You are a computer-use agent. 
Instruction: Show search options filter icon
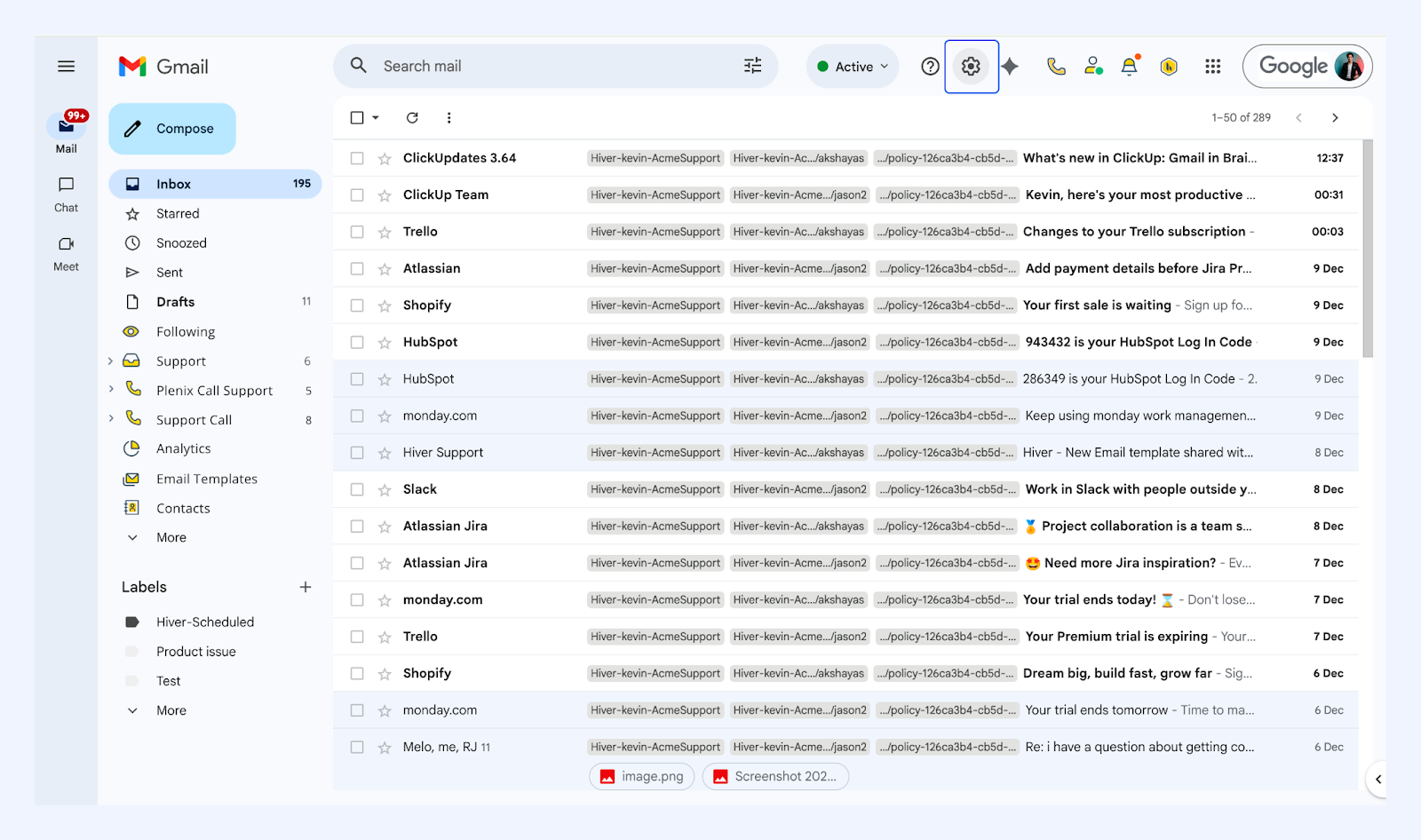[x=752, y=66]
